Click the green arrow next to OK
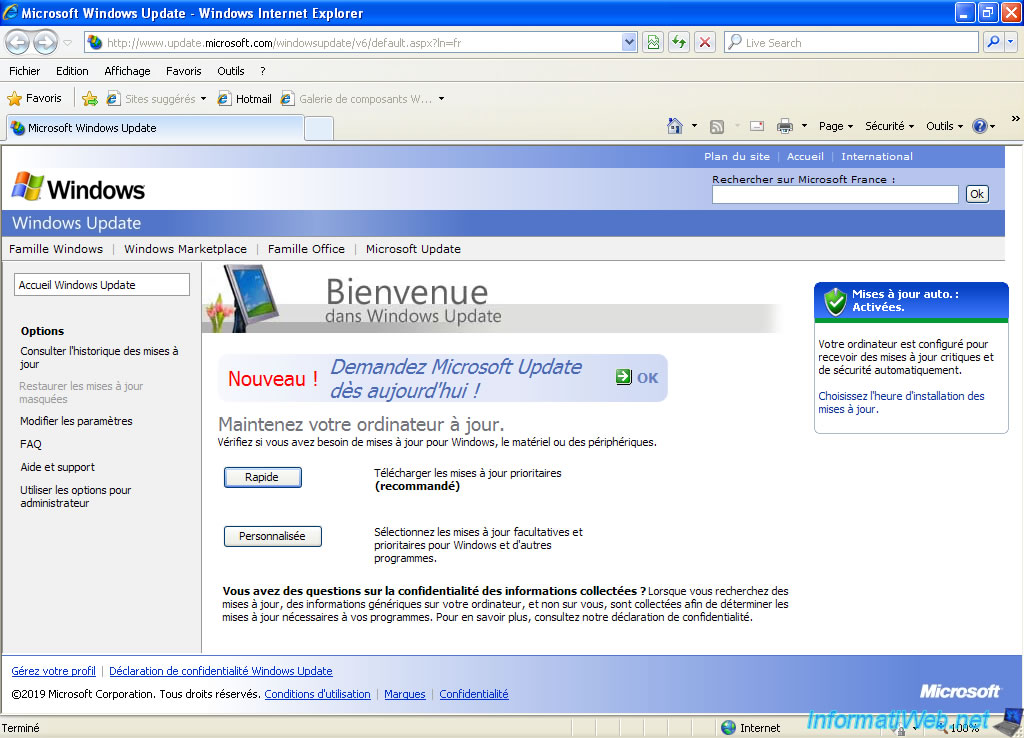 pyautogui.click(x=624, y=377)
